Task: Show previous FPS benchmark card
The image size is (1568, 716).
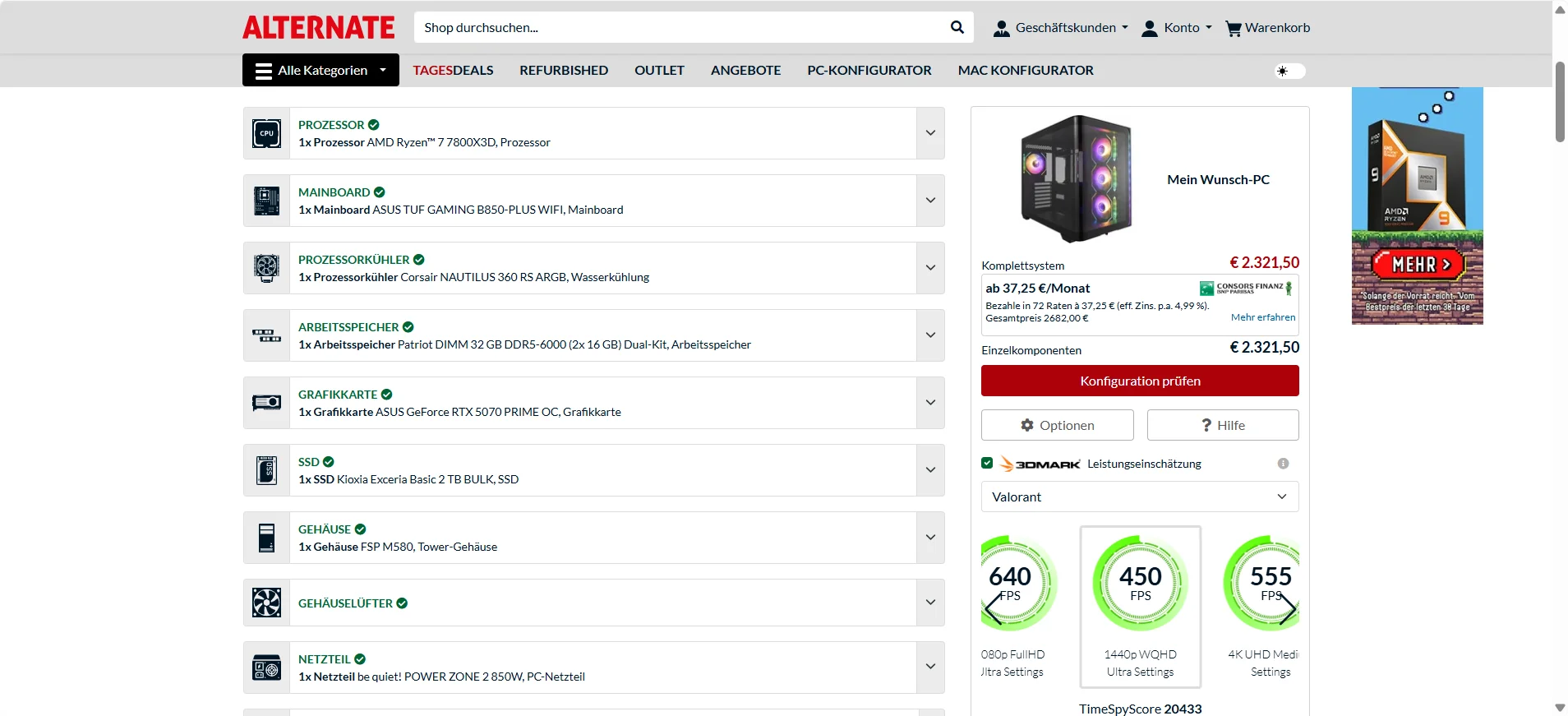Action: (994, 609)
